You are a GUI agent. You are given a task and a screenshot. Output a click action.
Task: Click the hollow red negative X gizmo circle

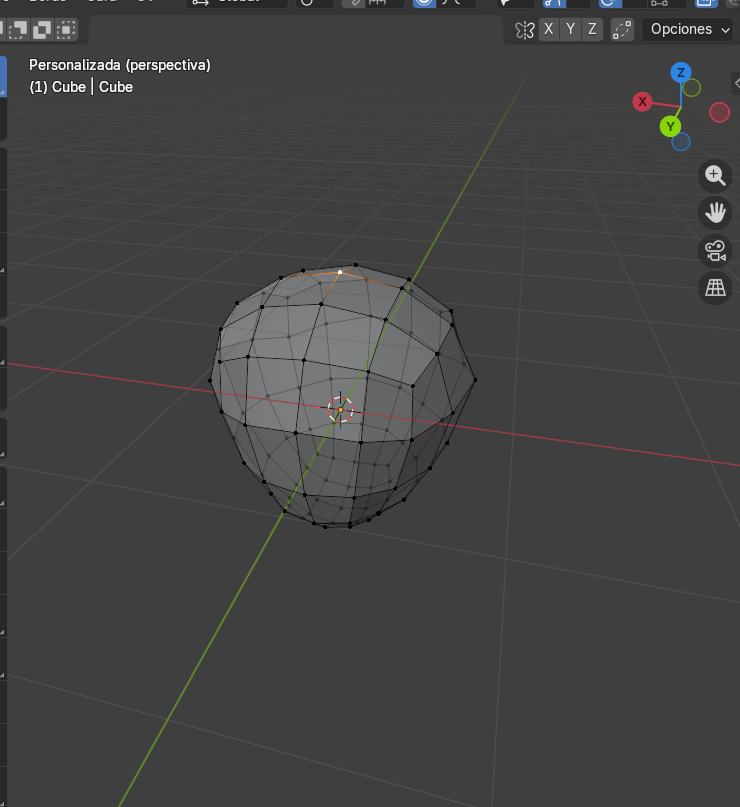pos(719,112)
